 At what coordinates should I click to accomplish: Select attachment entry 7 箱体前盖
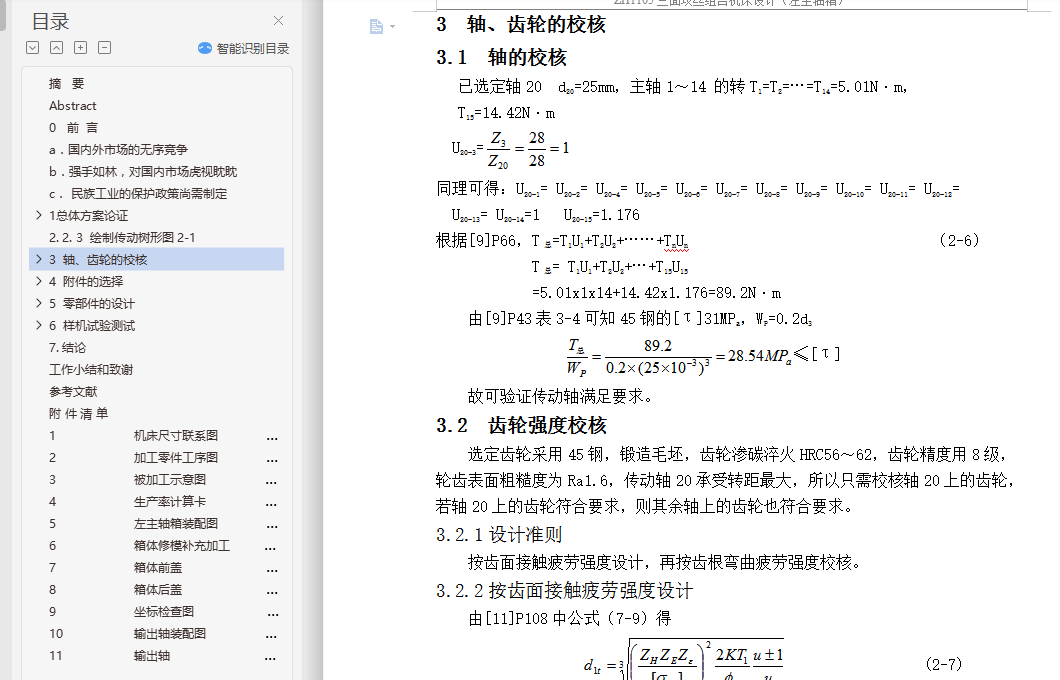click(x=162, y=567)
